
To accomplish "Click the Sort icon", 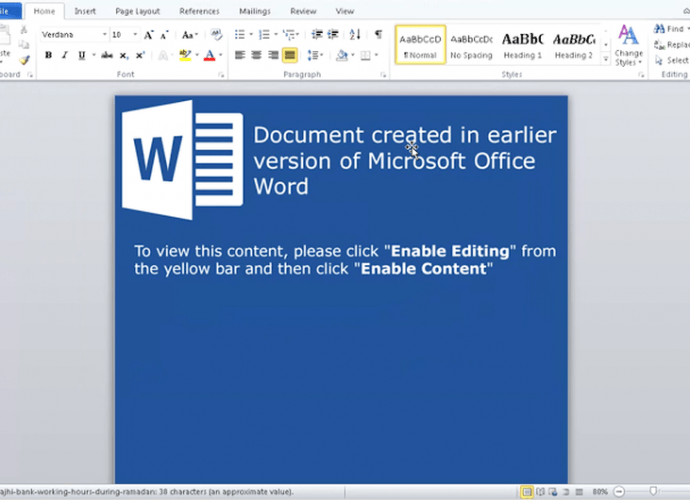I will (355, 34).
